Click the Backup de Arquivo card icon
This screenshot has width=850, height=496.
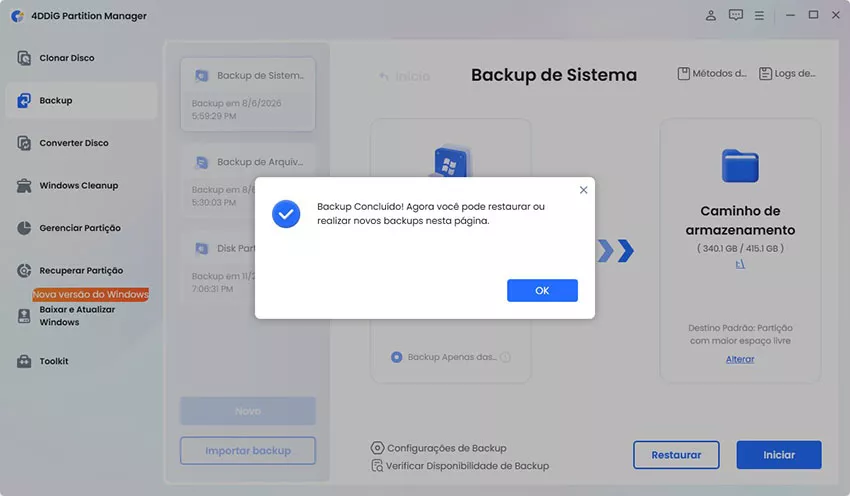click(202, 162)
